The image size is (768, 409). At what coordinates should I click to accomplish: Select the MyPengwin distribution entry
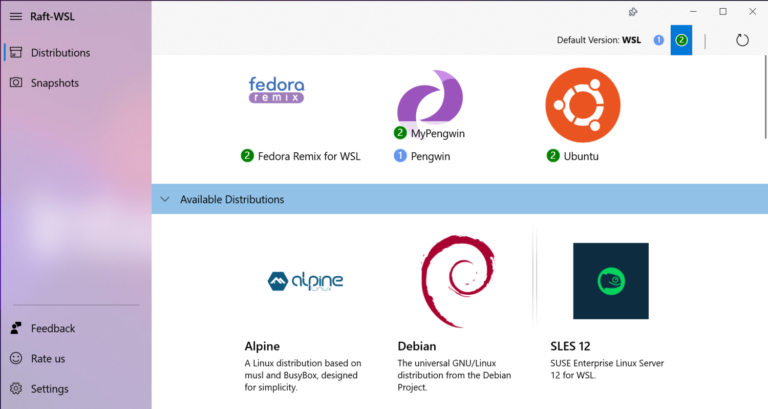pyautogui.click(x=437, y=133)
